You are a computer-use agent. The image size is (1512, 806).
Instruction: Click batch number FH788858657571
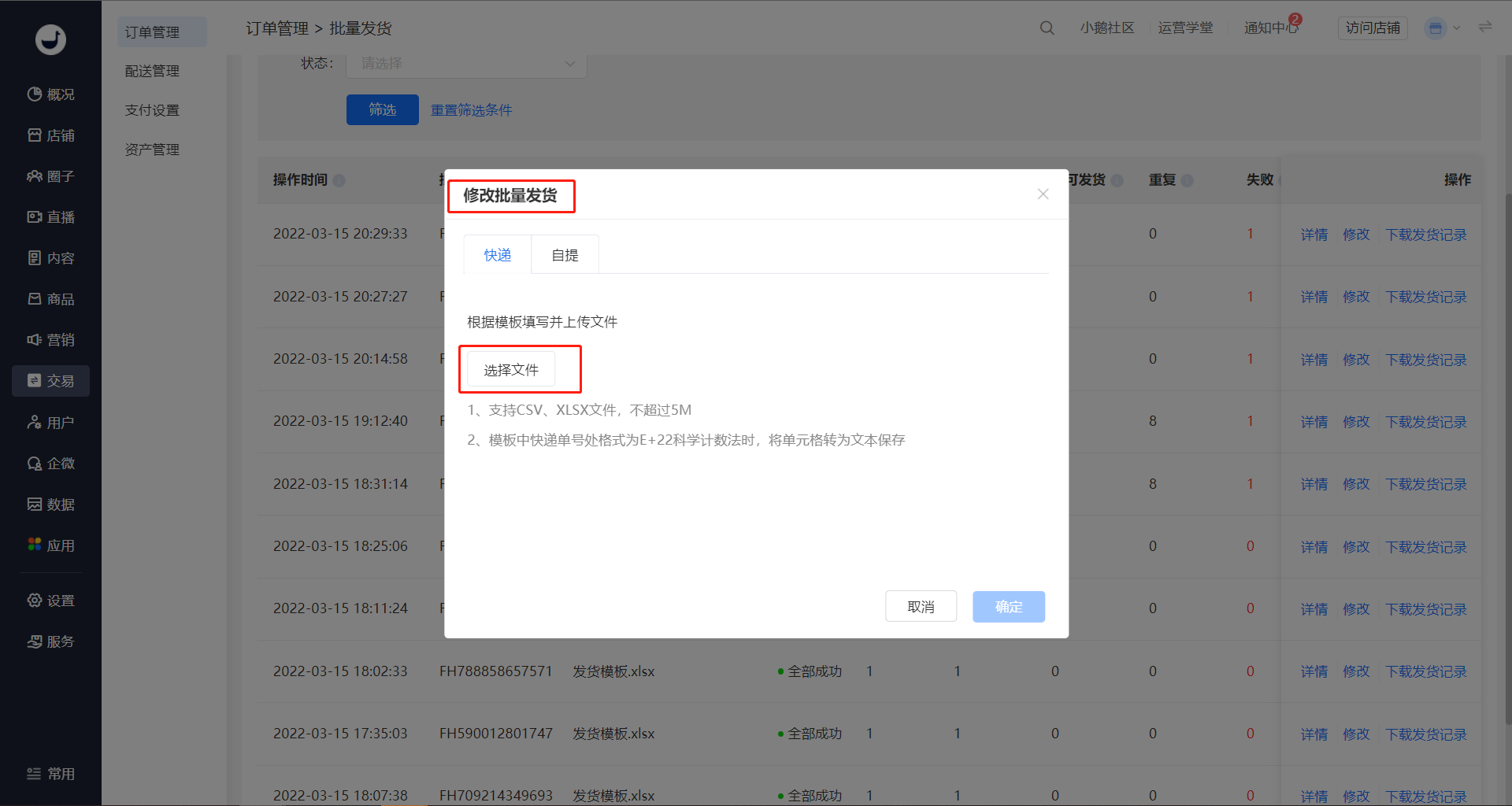click(x=495, y=671)
